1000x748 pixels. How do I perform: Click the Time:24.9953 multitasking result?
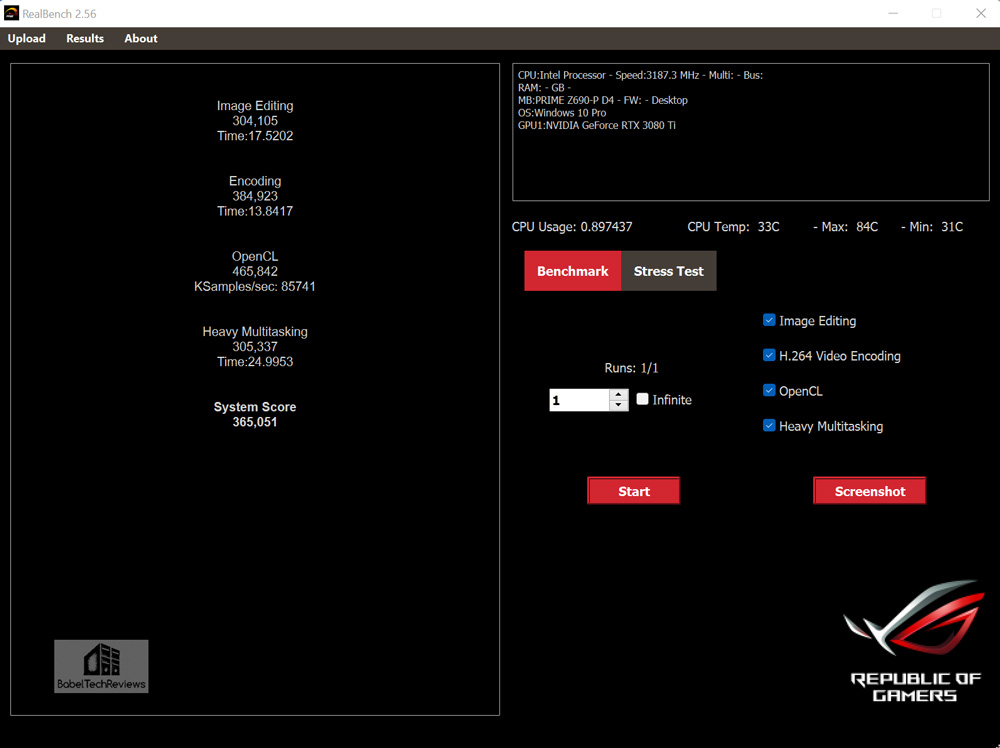click(255, 362)
